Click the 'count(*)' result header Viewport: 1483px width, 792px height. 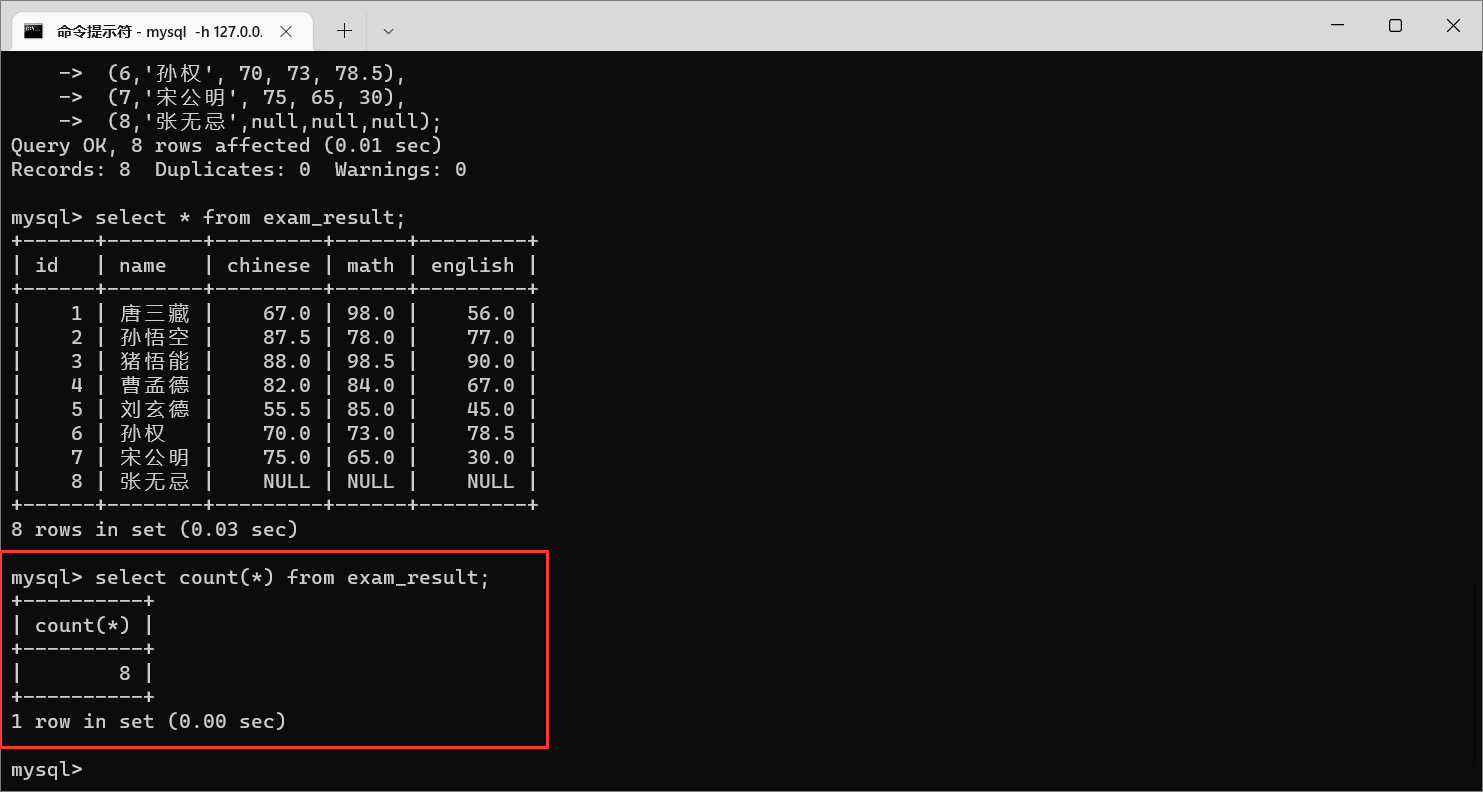click(x=82, y=625)
